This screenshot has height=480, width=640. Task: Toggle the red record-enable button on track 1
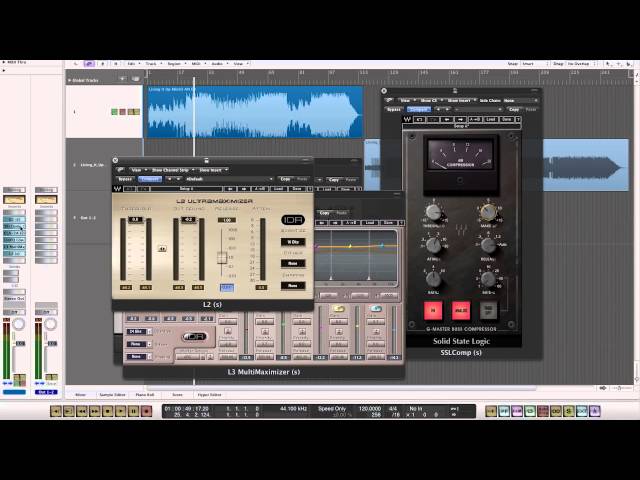[x=122, y=112]
